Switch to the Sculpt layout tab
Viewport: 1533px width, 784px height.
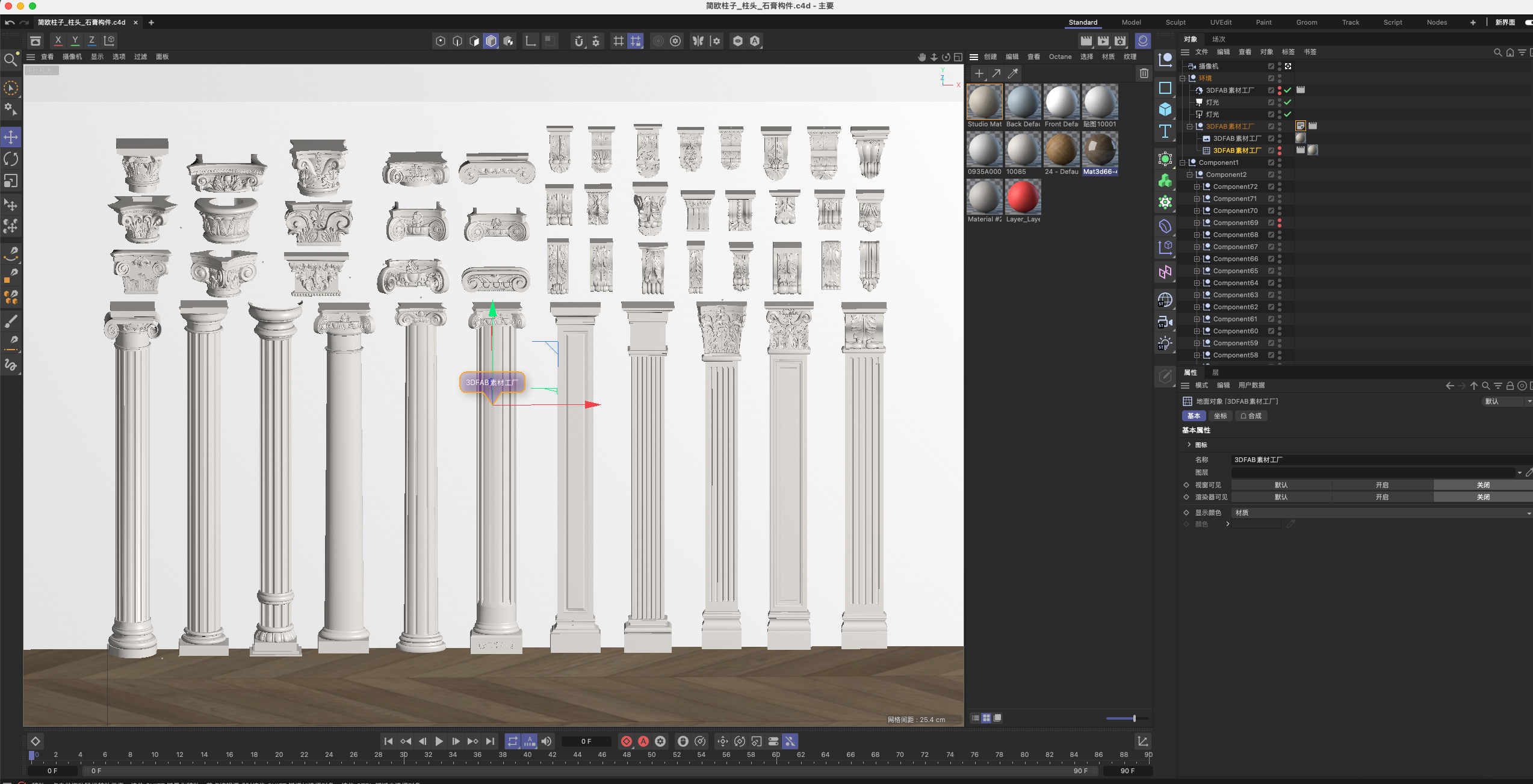(x=1175, y=22)
